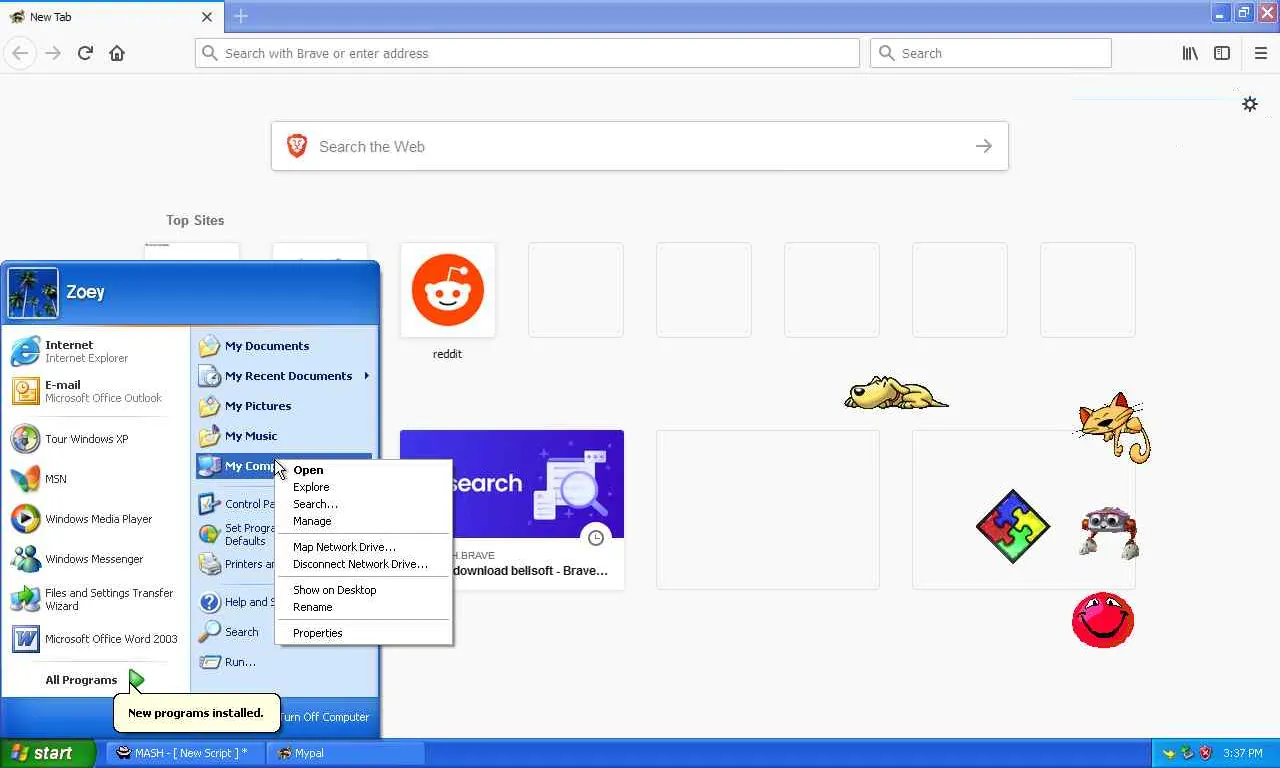Open My Documents folder

[284, 346]
